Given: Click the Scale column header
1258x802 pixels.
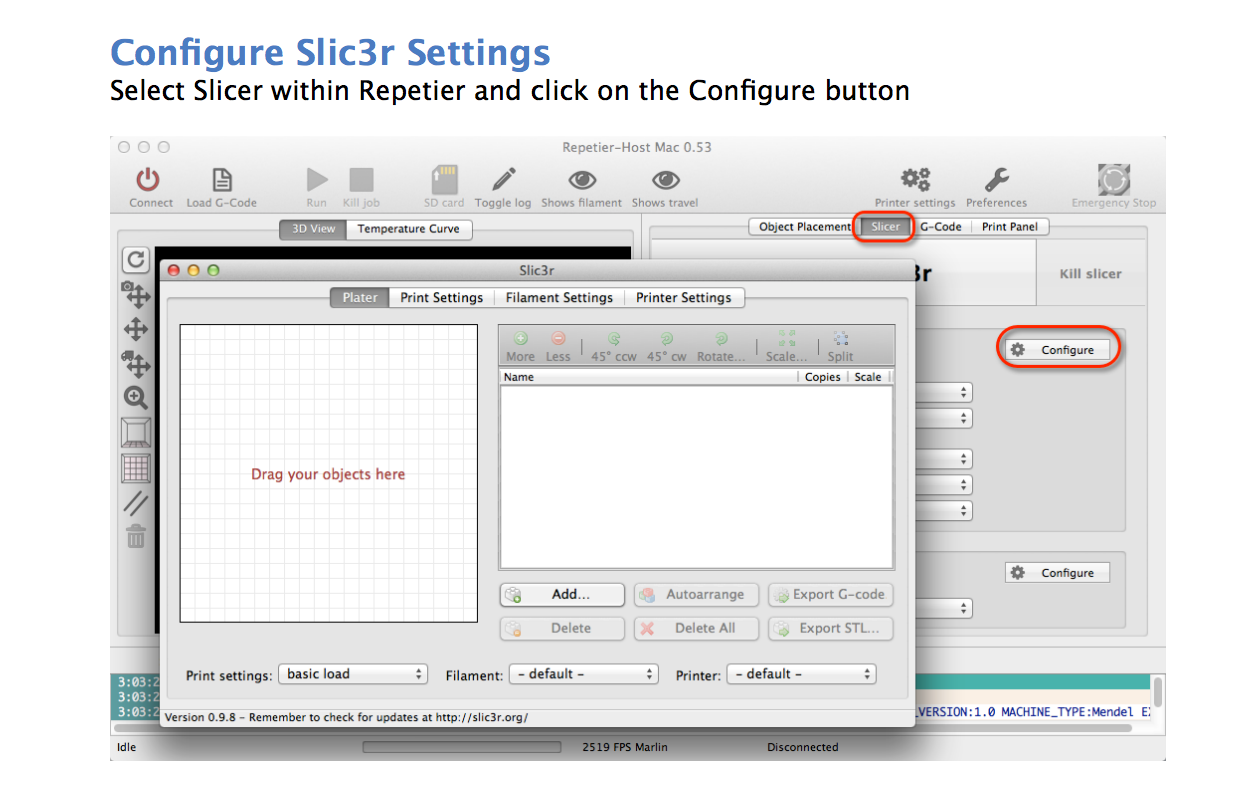Looking at the screenshot, I should pos(868,377).
